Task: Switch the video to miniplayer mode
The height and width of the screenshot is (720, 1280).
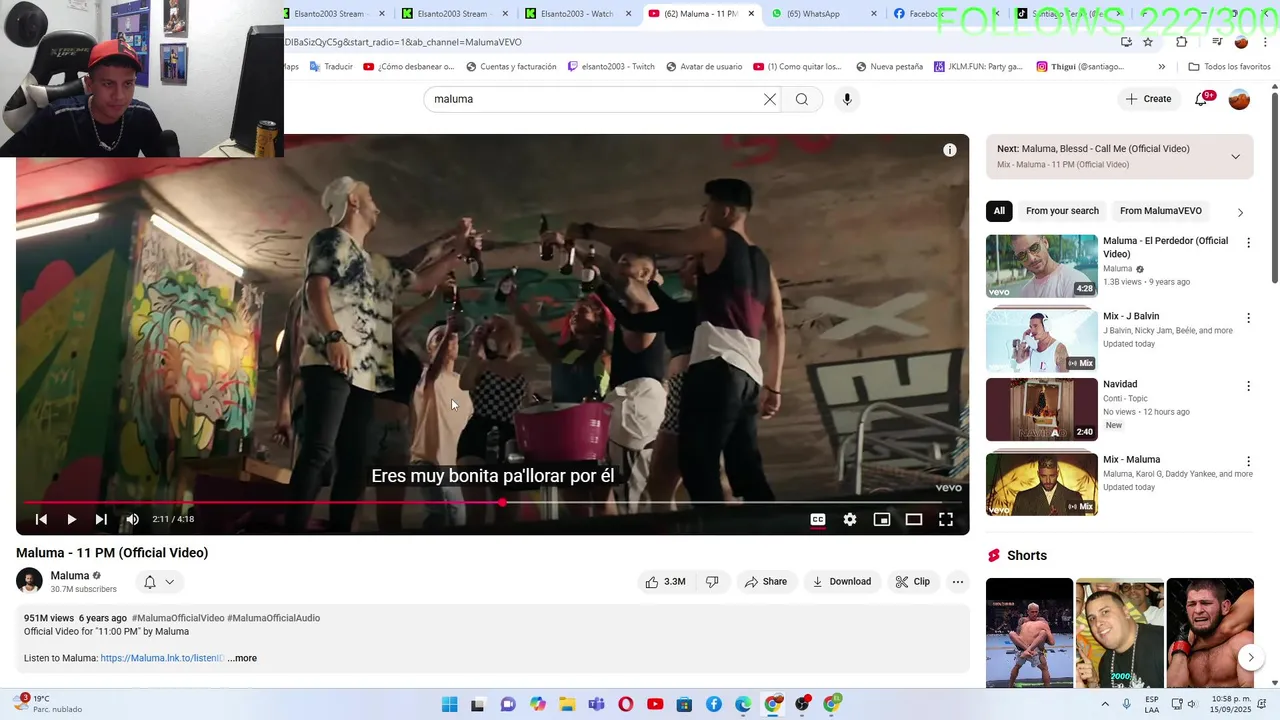Action: [882, 519]
